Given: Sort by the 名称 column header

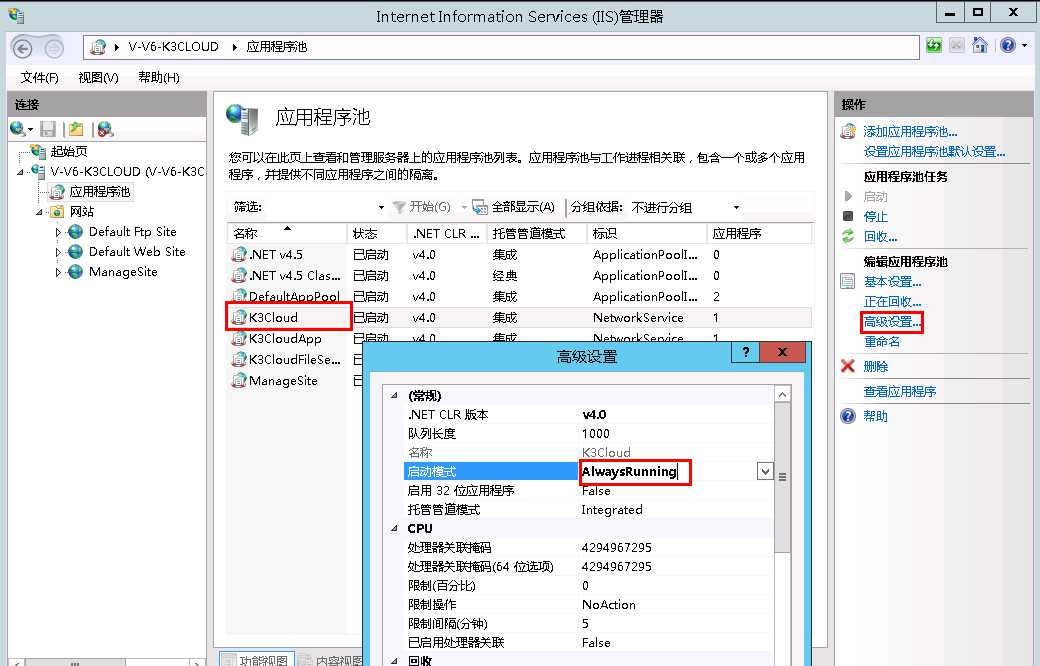Looking at the screenshot, I should coord(287,233).
